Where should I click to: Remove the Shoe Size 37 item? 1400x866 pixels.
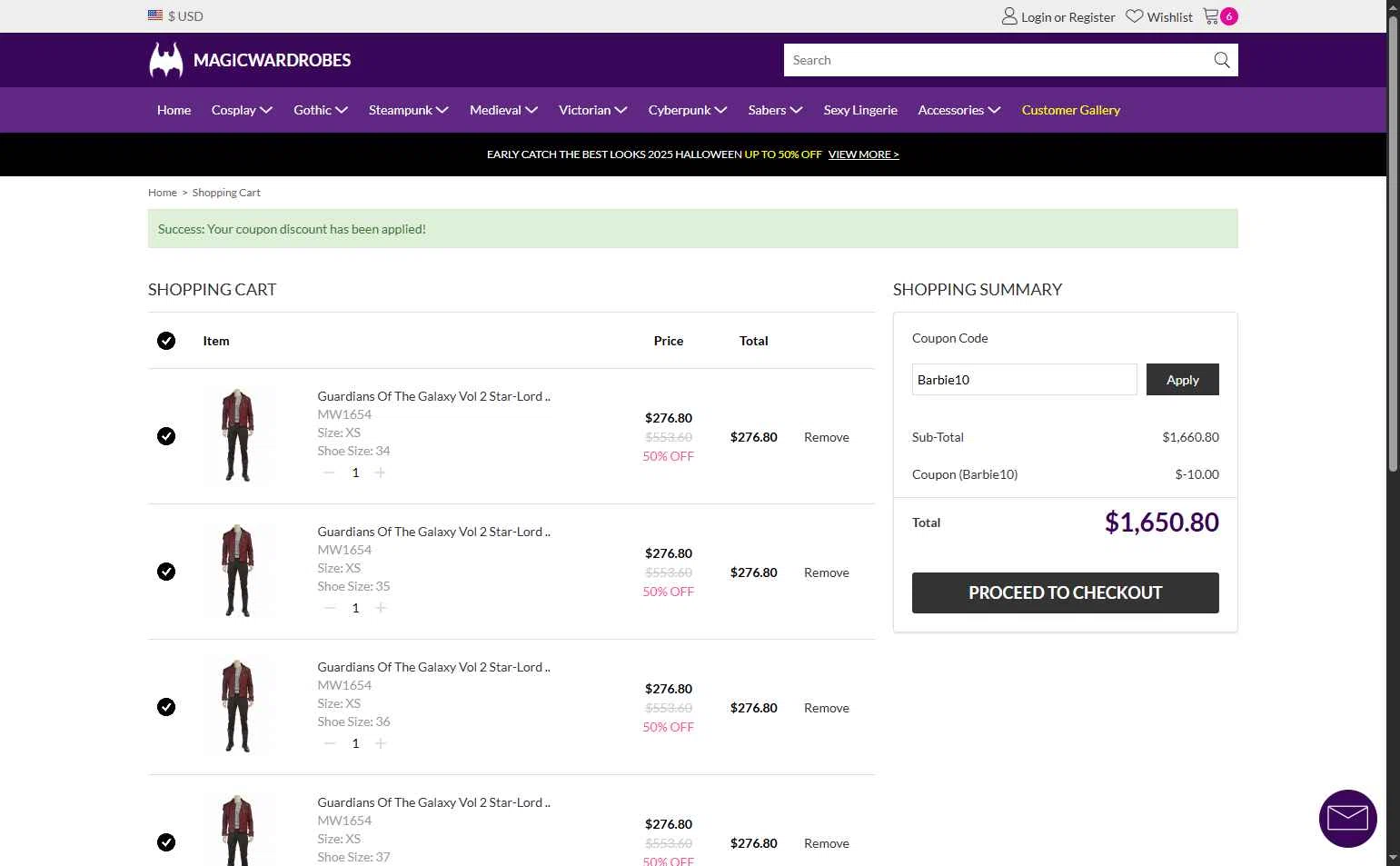tap(827, 843)
